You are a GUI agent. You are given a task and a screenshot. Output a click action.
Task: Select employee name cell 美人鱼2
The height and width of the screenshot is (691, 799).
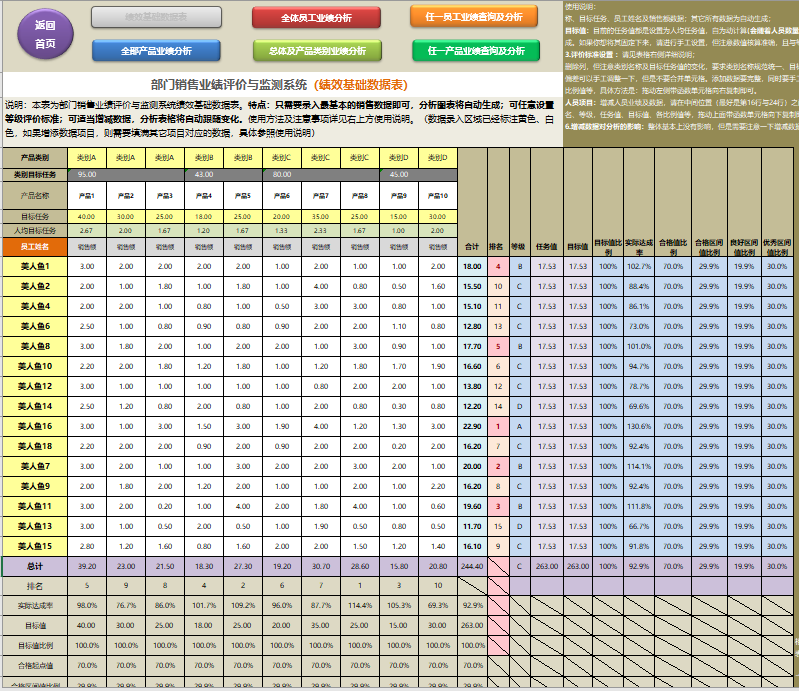tap(35, 286)
